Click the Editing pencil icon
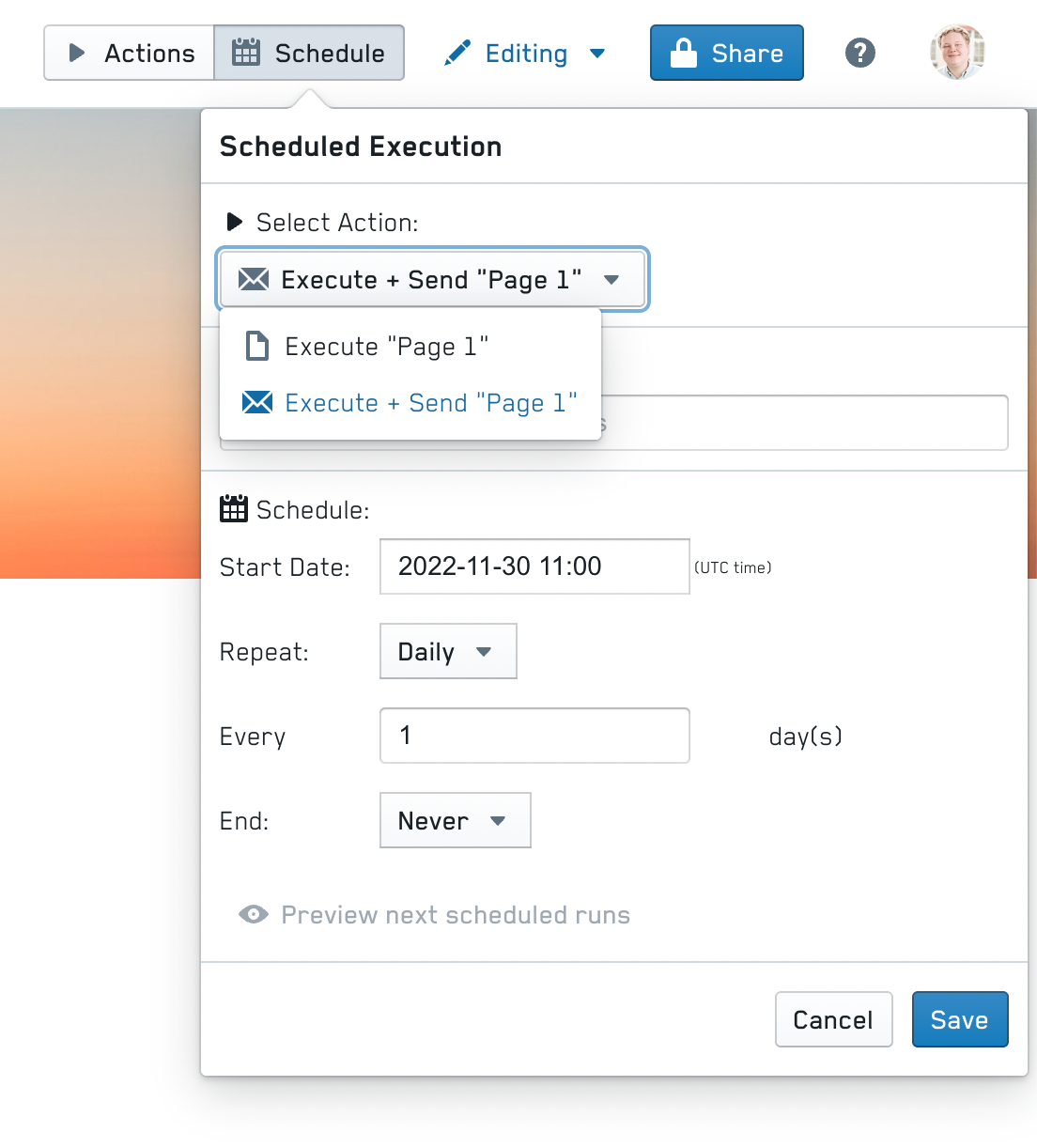 (x=457, y=54)
